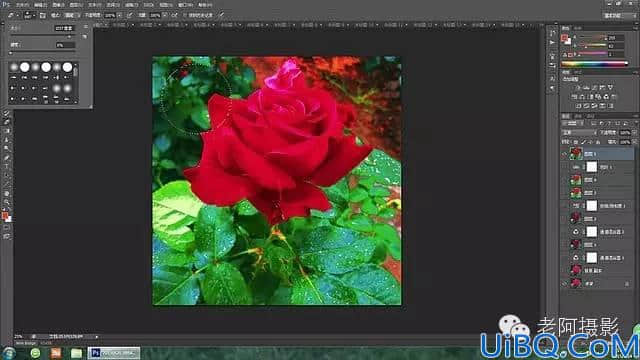Filter layers by pixel layer icon
Screen dimensions: 640x360
click(593, 123)
